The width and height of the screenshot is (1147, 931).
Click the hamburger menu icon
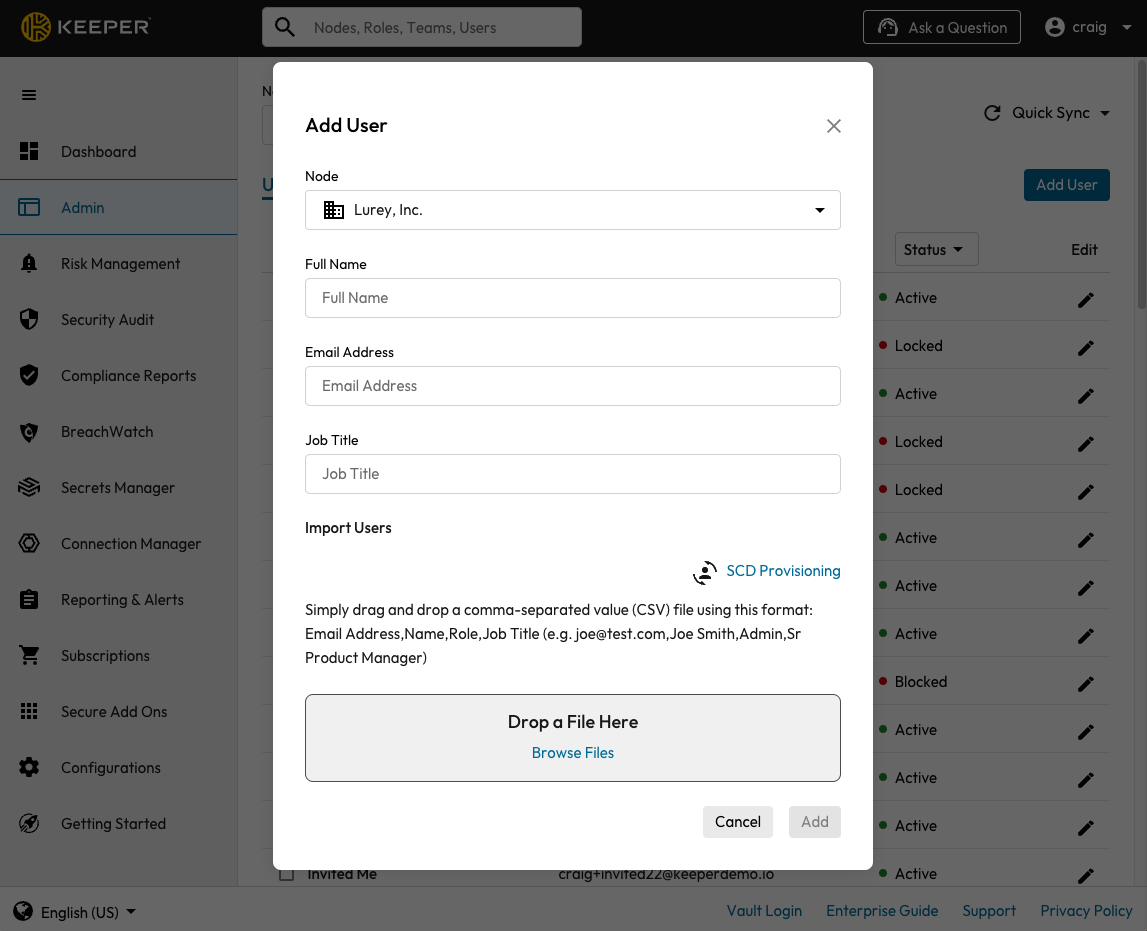pyautogui.click(x=29, y=95)
